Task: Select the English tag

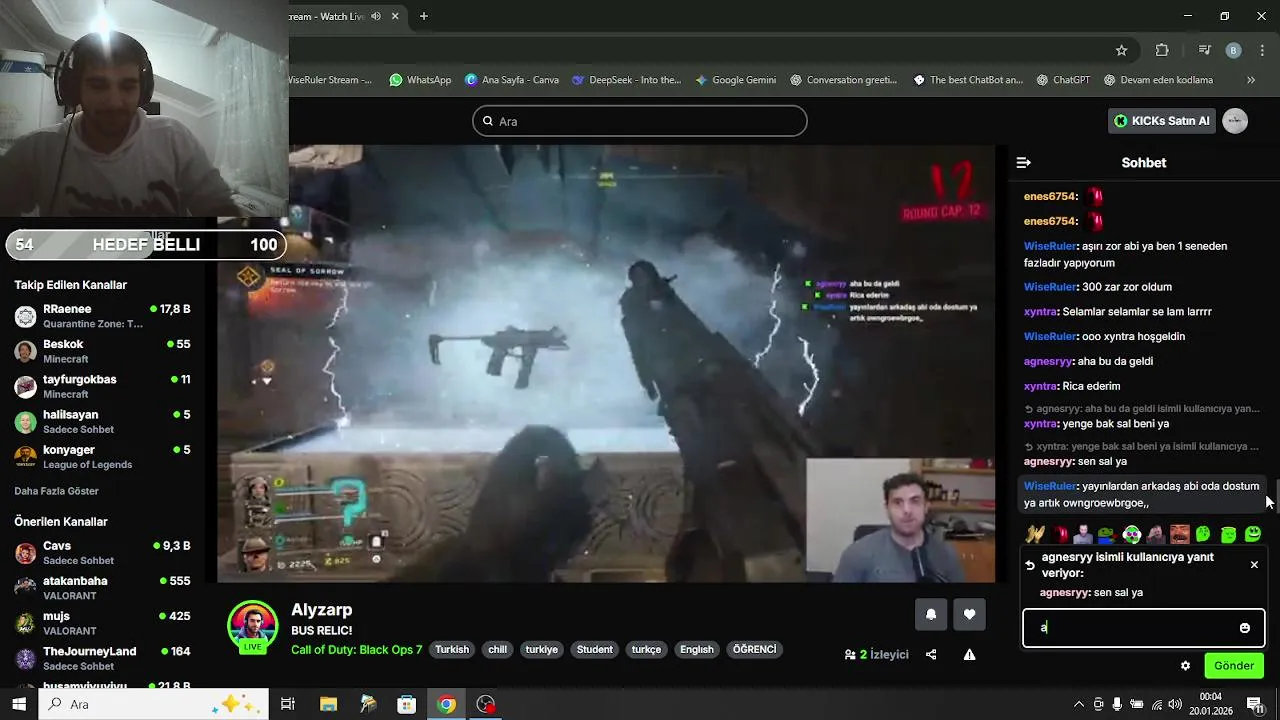Action: click(697, 650)
